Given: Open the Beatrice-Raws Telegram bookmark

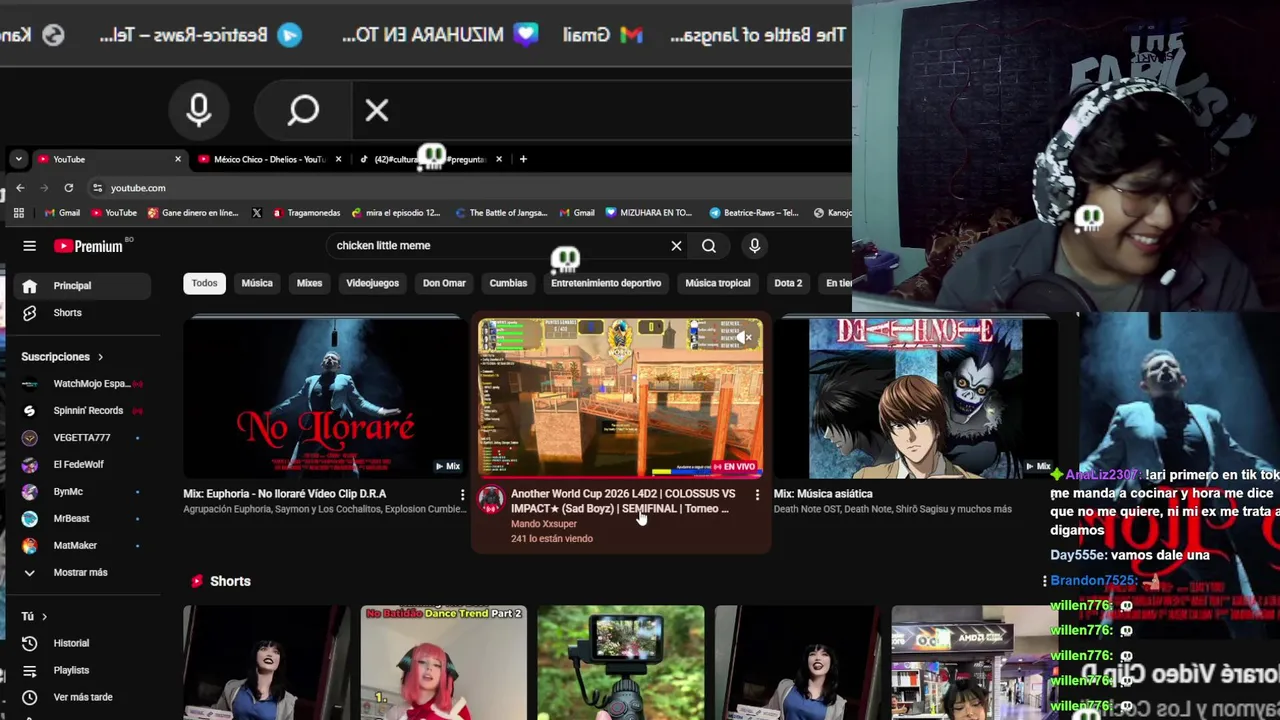Looking at the screenshot, I should coord(753,213).
